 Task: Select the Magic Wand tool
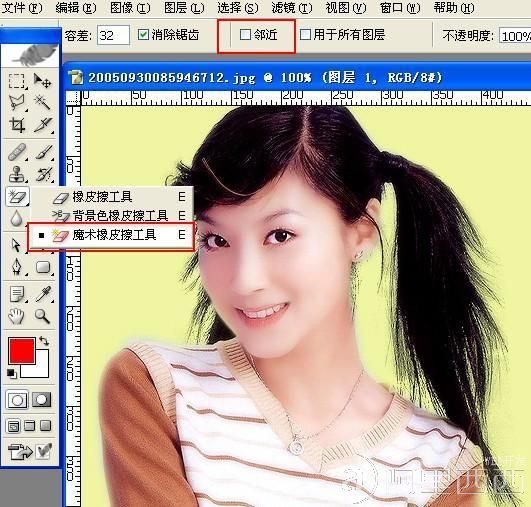(42, 102)
